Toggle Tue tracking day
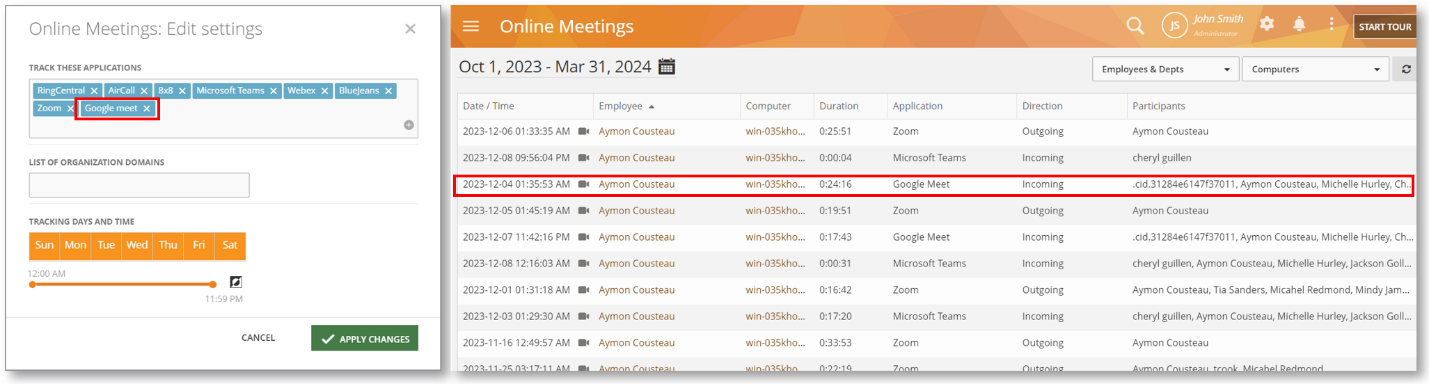Screen dimensions: 1429x384 pos(106,245)
